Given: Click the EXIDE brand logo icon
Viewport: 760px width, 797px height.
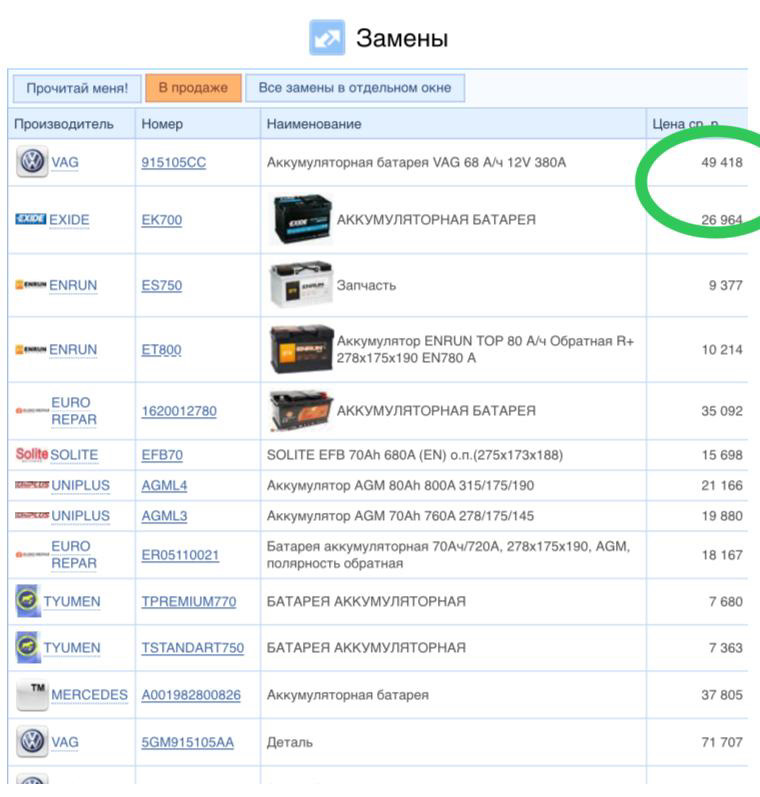Looking at the screenshot, I should pos(31,219).
